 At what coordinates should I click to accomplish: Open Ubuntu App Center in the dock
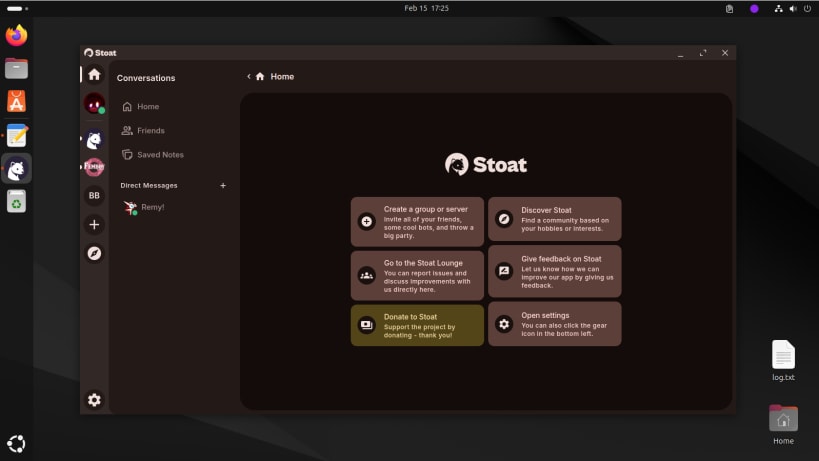click(x=16, y=101)
